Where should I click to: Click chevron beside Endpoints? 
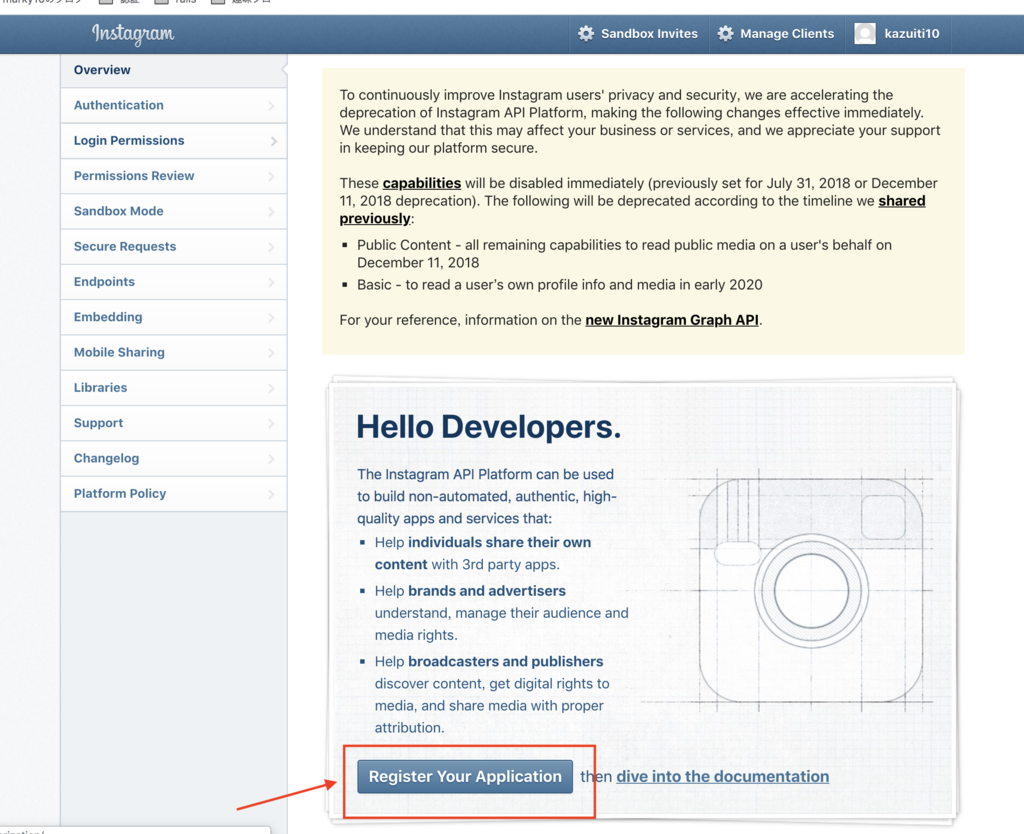pos(272,282)
